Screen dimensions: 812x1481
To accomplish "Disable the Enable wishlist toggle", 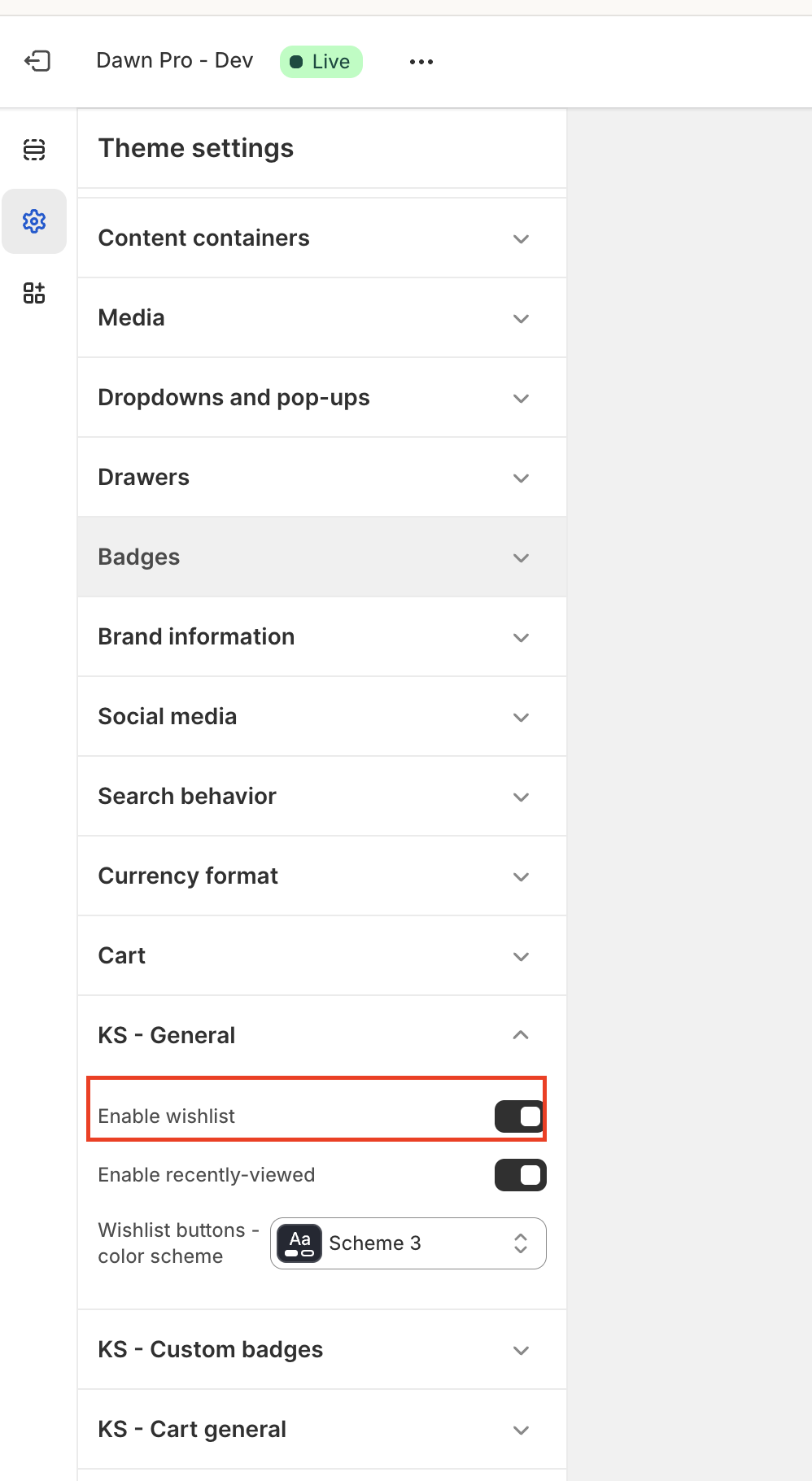I will (520, 1116).
